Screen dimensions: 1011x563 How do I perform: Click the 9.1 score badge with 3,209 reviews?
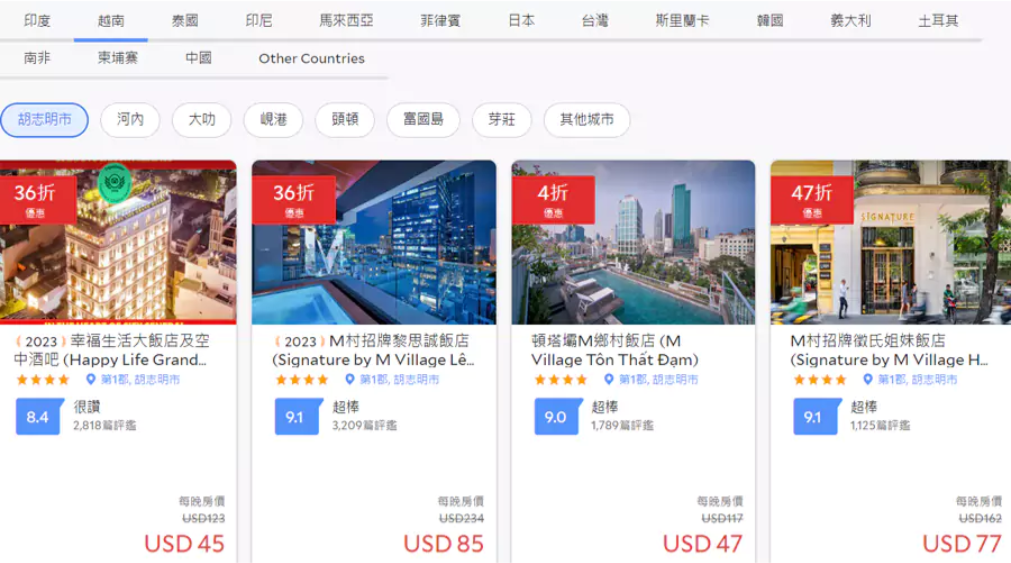[297, 417]
